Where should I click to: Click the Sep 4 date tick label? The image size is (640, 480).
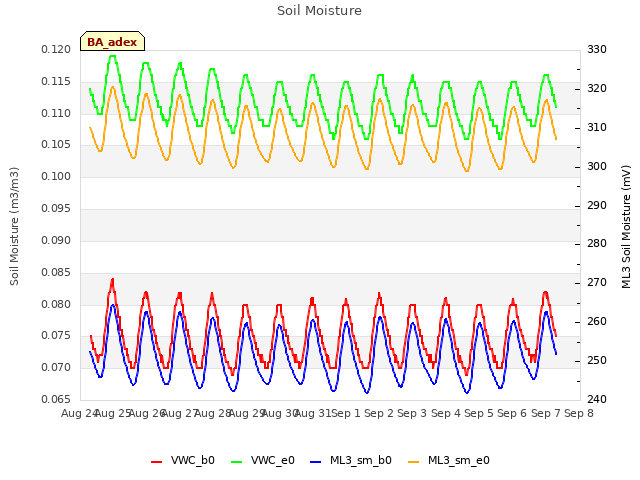[446, 413]
